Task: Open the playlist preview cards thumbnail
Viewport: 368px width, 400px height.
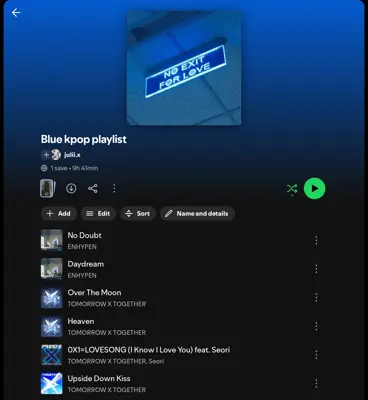Action: point(48,188)
